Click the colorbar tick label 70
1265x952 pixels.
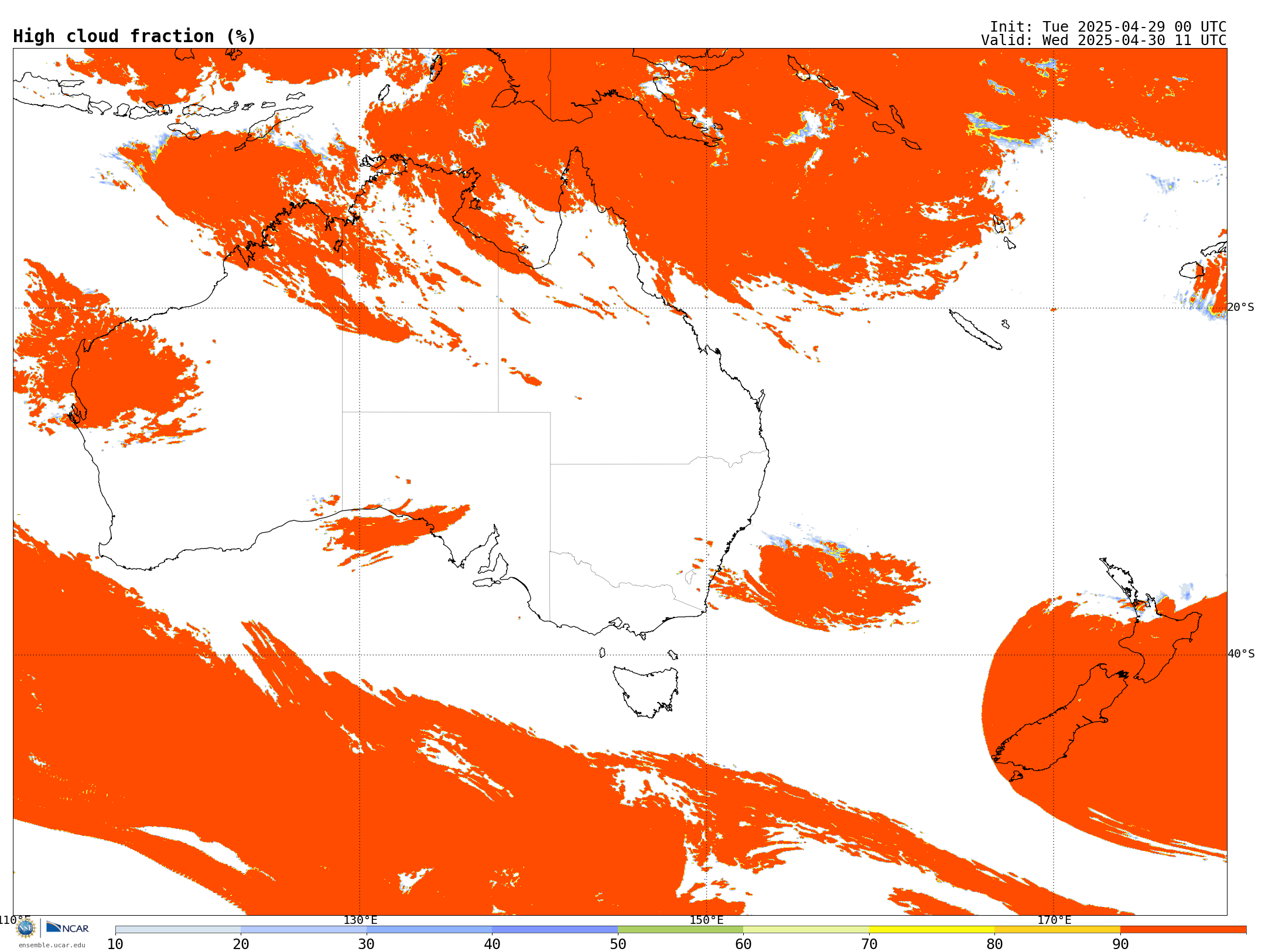(869, 944)
